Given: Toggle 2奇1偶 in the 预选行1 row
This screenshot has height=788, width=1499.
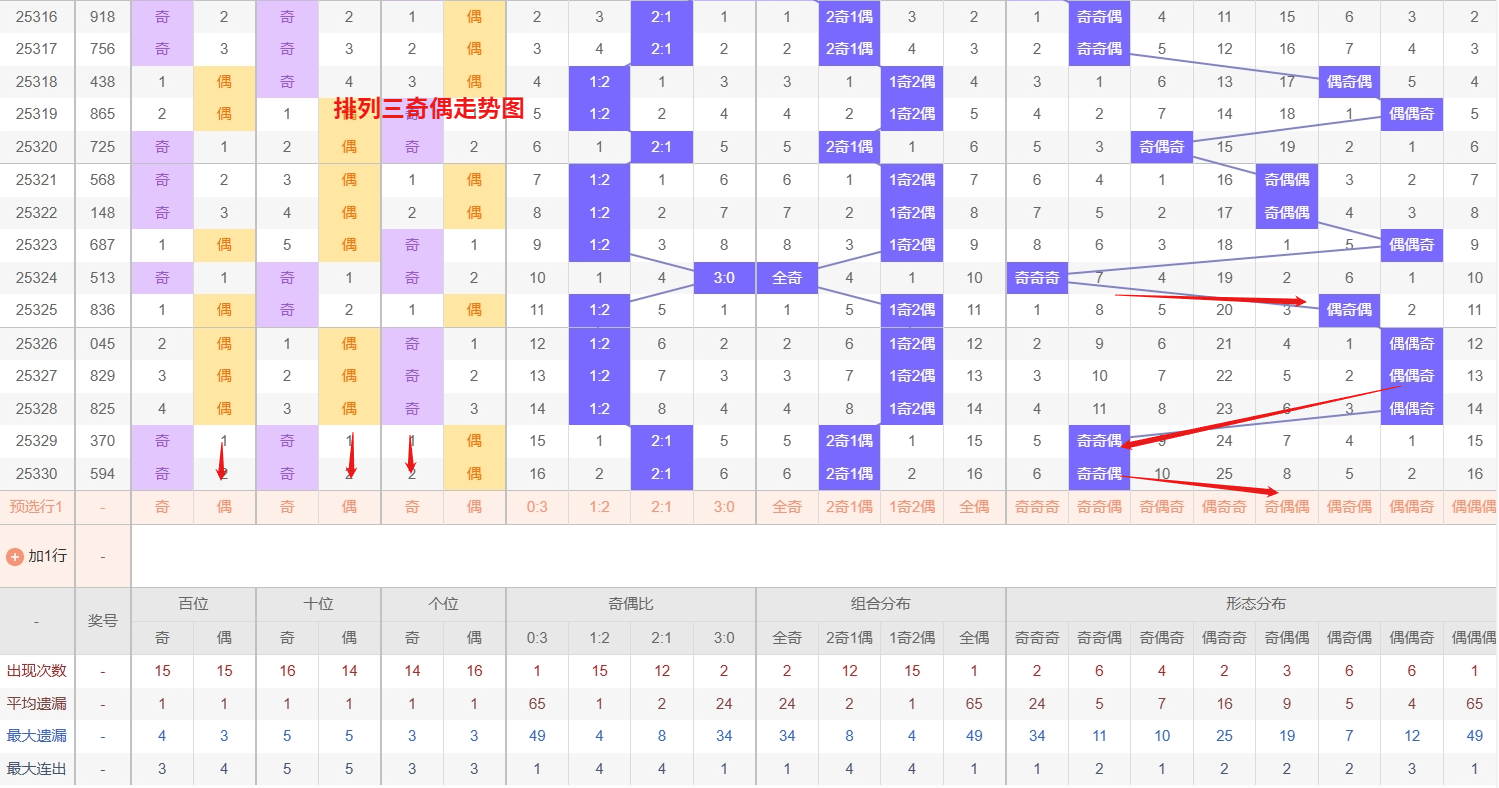Looking at the screenshot, I should 849,507.
